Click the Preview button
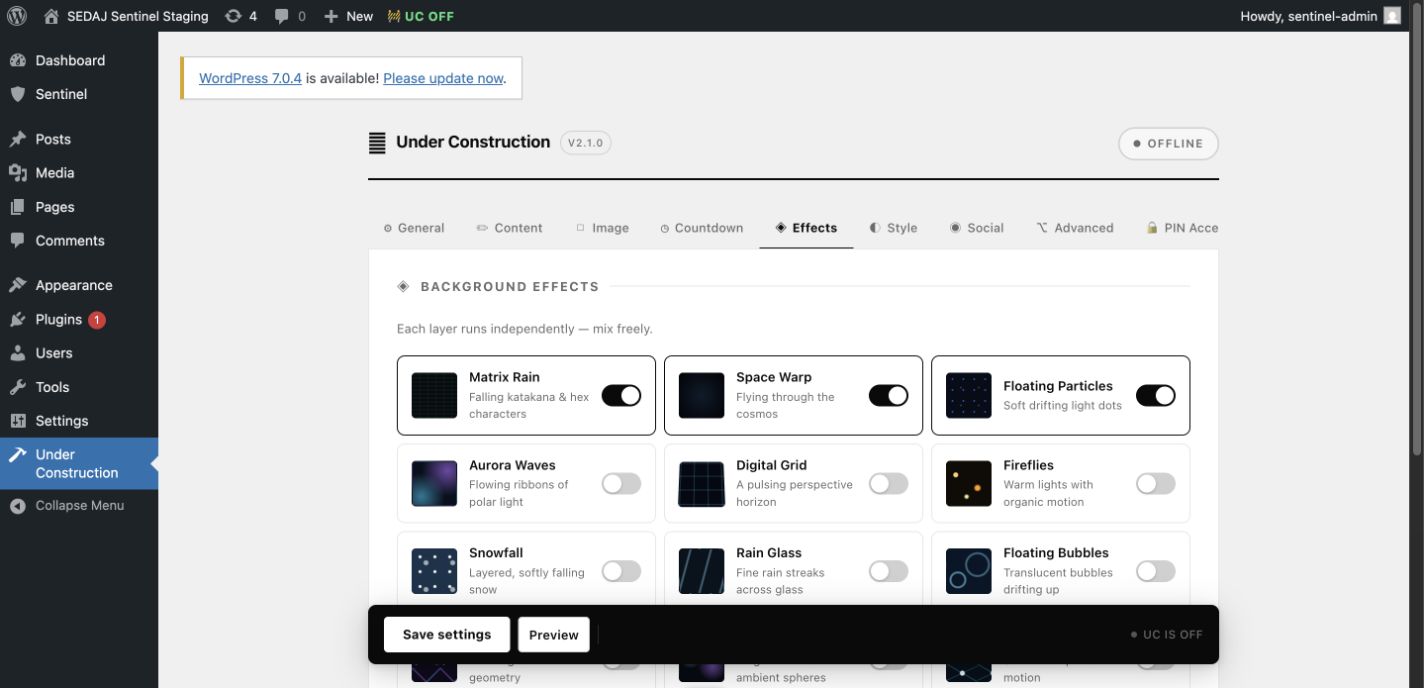Viewport: 1424px width, 688px height. pos(554,634)
